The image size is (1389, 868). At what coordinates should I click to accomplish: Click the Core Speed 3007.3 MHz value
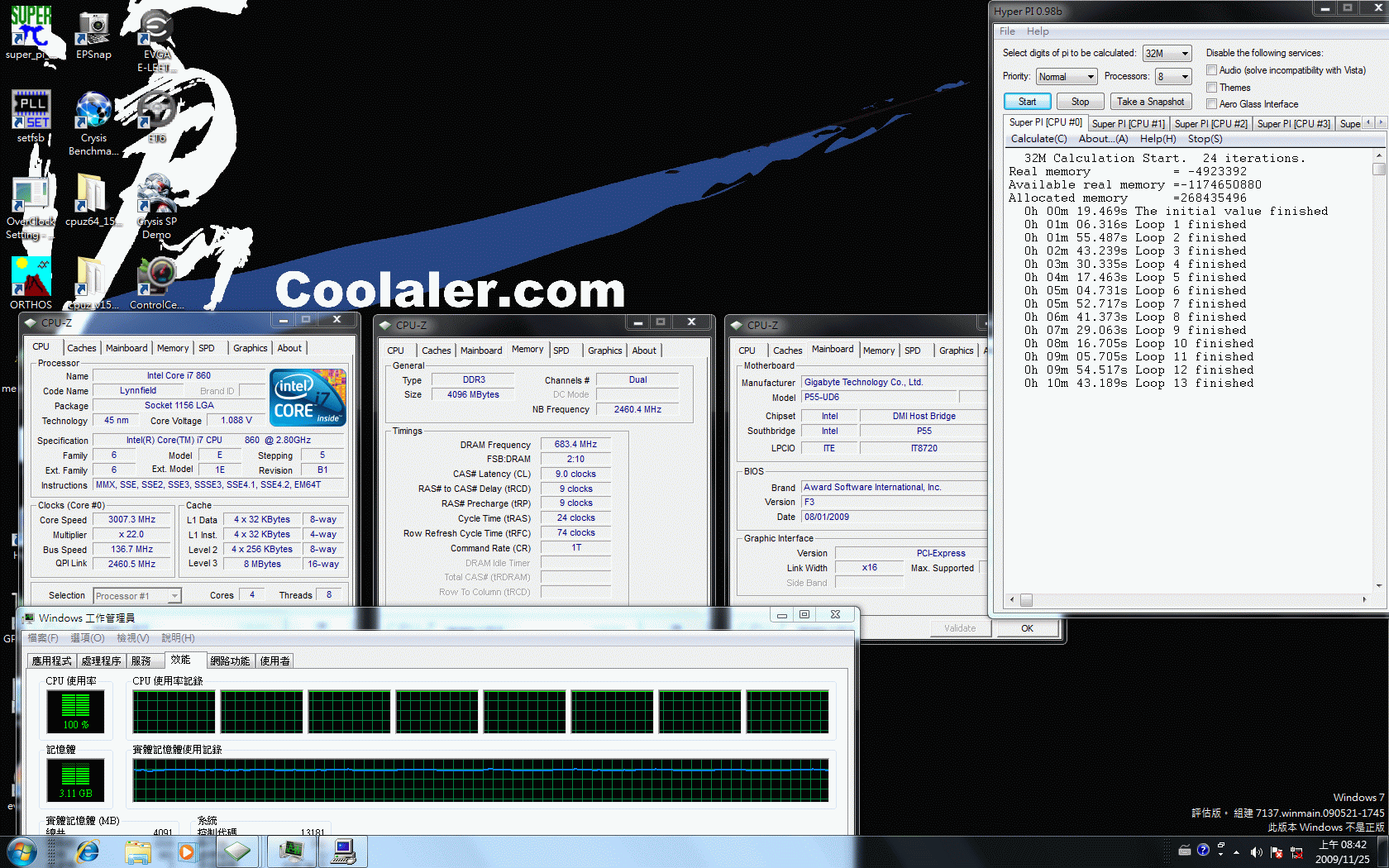point(132,520)
